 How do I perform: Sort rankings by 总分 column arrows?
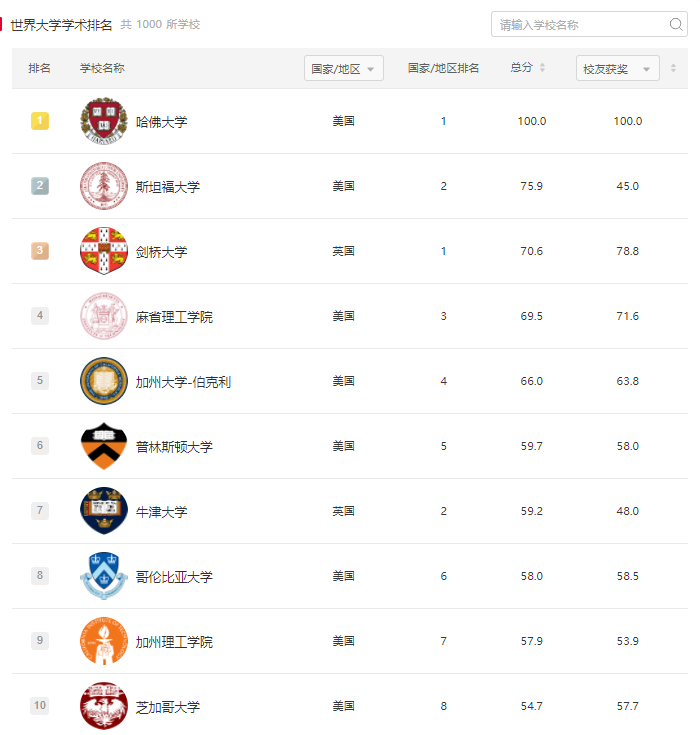pyautogui.click(x=542, y=68)
